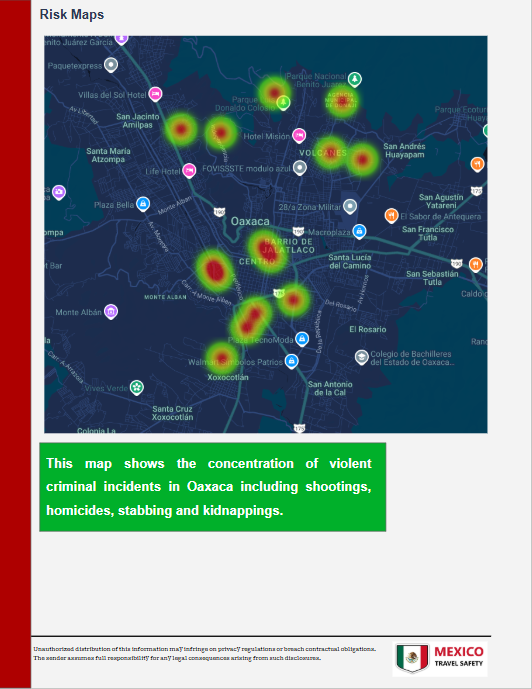
Task: Click the Risk Maps heading
Action: (x=72, y=15)
